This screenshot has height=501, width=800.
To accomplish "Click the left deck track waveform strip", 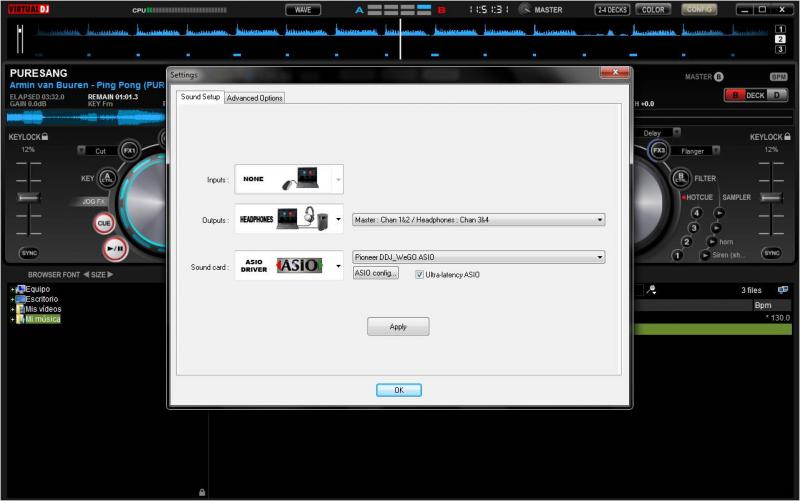I will pos(86,118).
